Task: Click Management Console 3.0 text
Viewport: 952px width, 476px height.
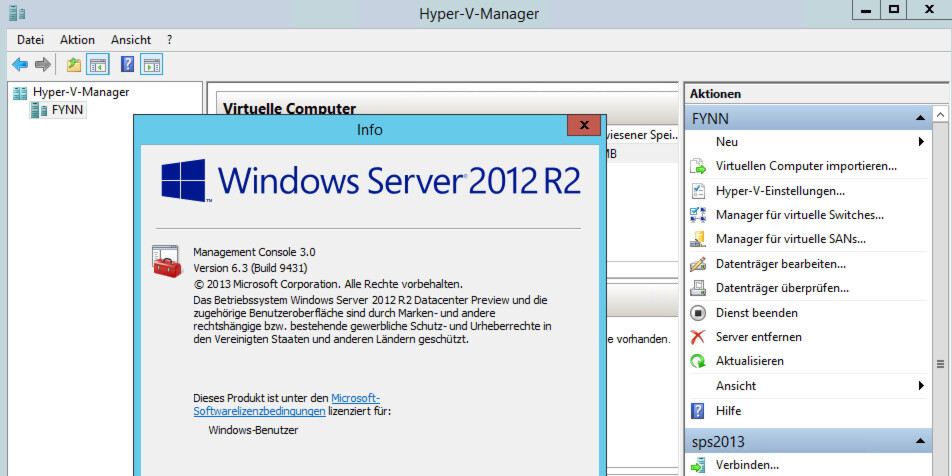Action: point(254,252)
